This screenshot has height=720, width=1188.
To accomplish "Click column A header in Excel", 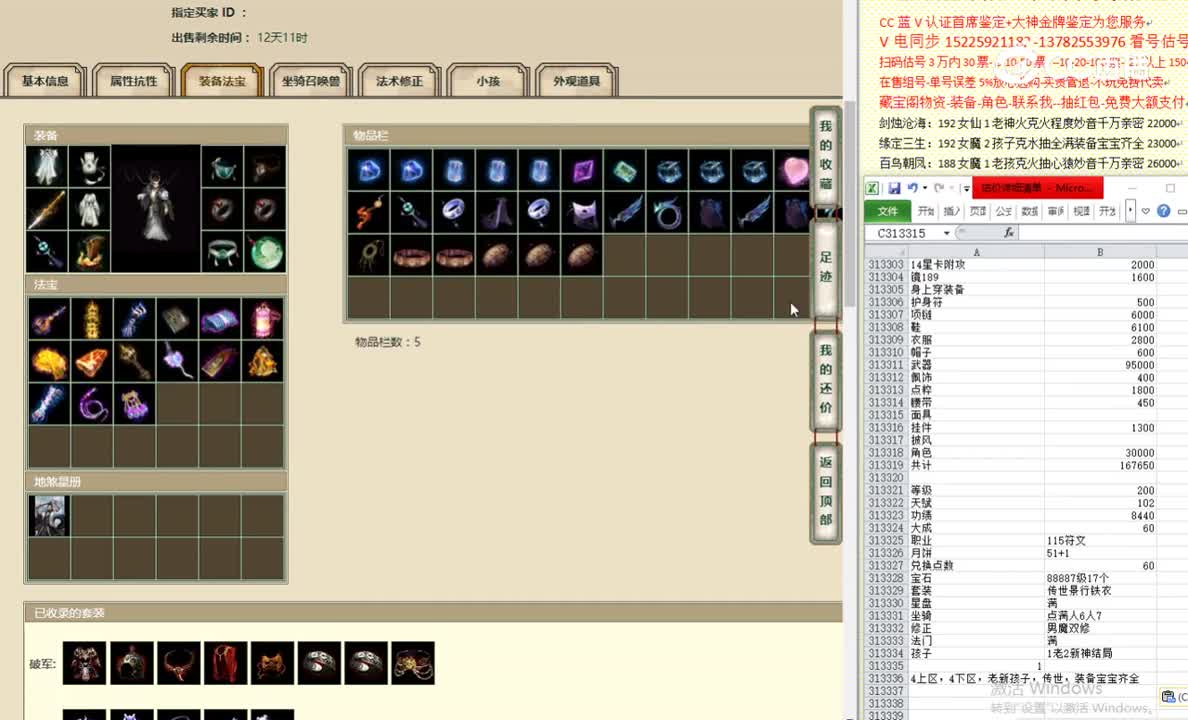I will click(976, 252).
